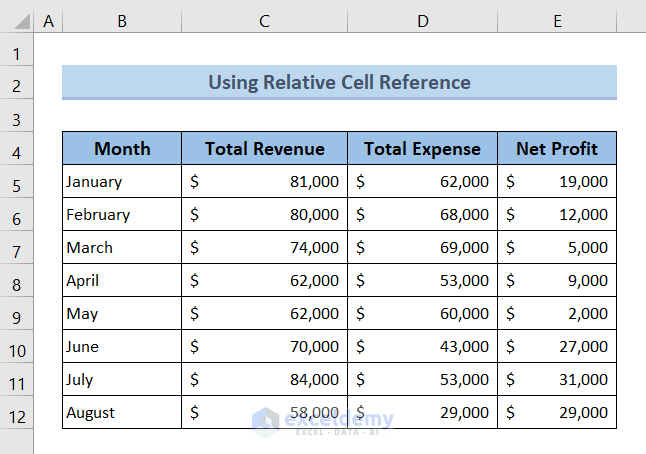Select the 'August' cell

coord(122,413)
